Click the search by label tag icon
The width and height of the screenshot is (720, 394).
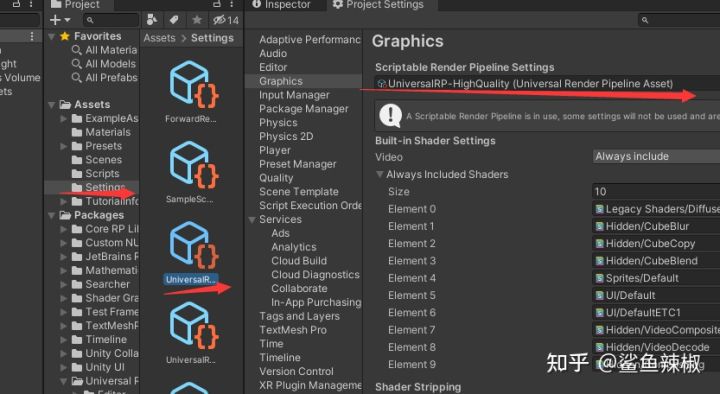pyautogui.click(x=174, y=20)
